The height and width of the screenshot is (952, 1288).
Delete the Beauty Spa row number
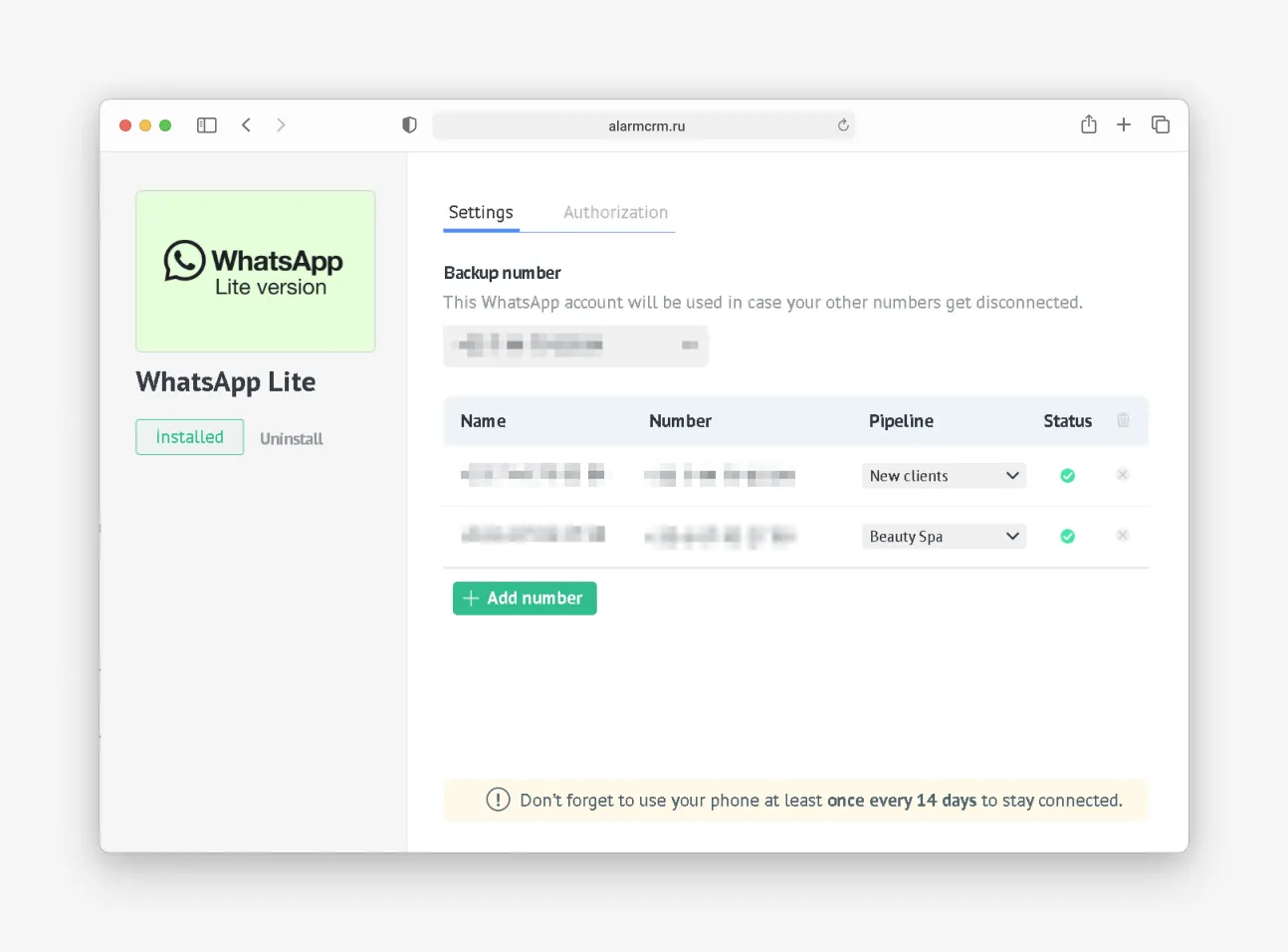tap(1123, 536)
